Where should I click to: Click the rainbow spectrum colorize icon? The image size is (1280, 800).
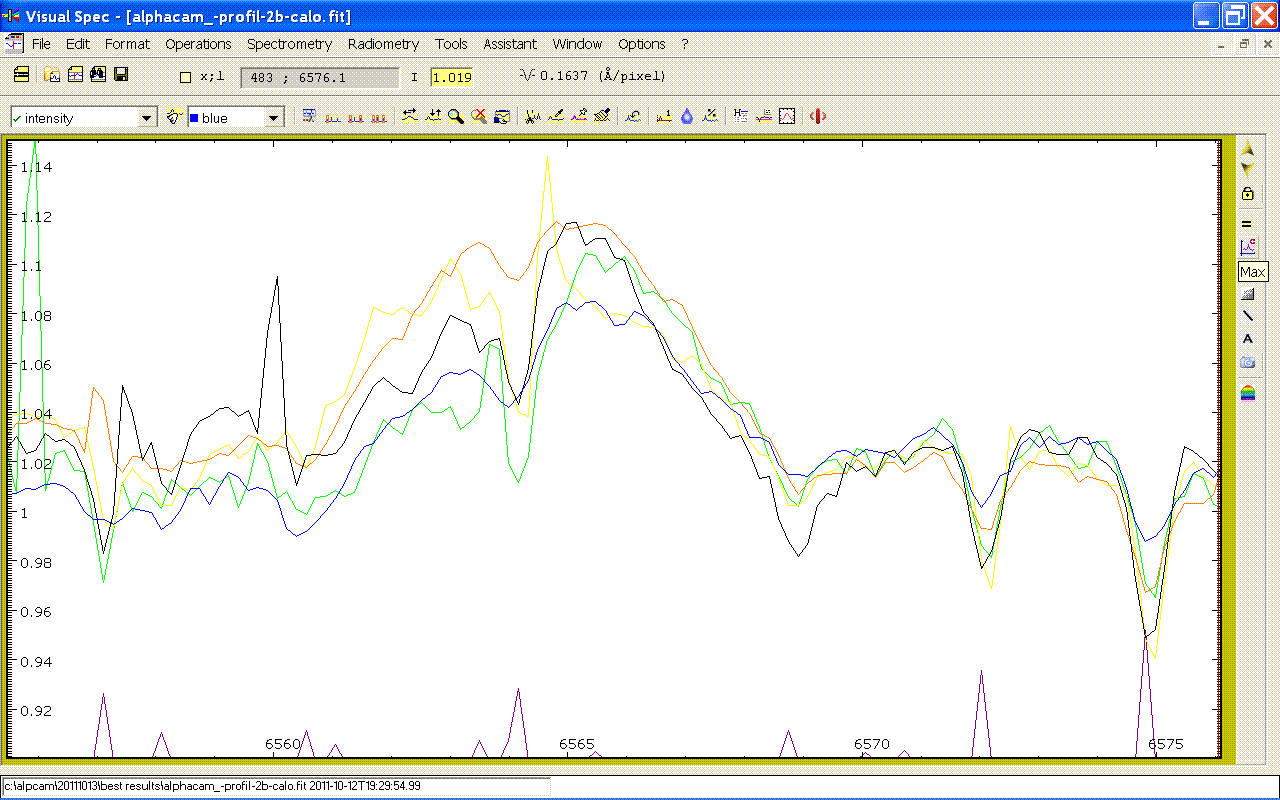click(1247, 393)
